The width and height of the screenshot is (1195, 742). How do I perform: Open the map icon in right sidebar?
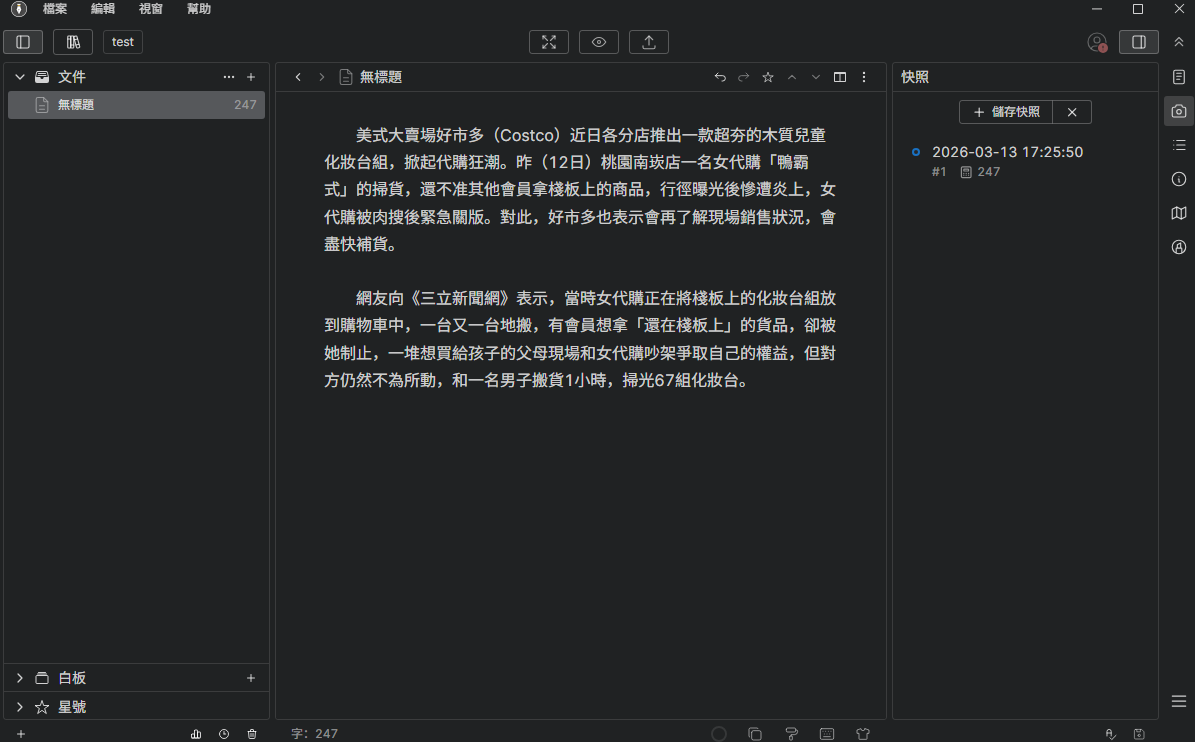(1179, 213)
